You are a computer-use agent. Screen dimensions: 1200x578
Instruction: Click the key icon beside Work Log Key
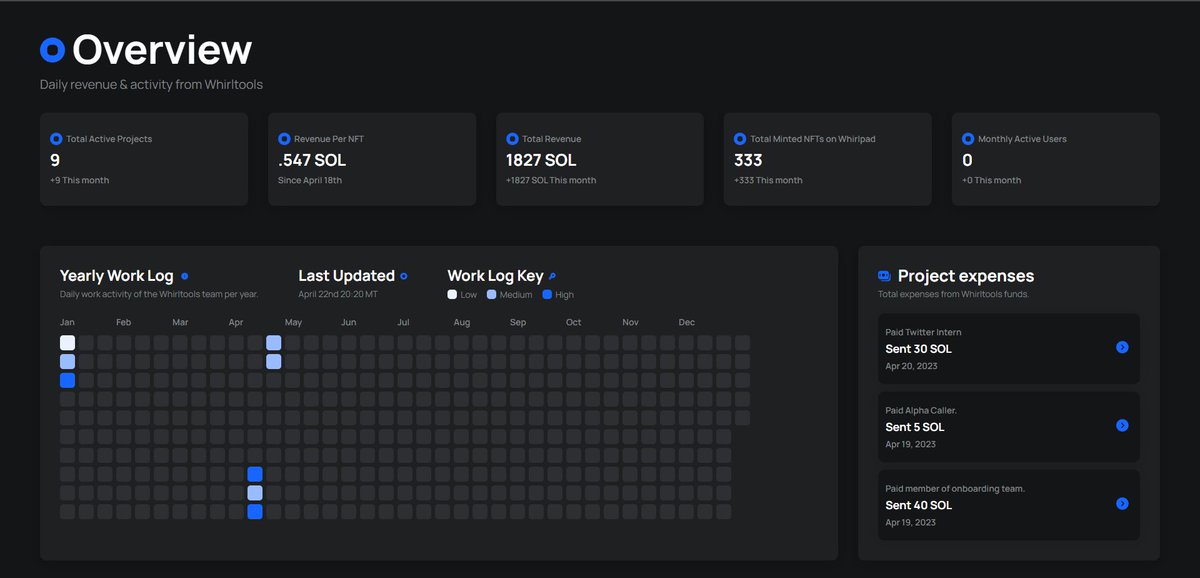(553, 276)
